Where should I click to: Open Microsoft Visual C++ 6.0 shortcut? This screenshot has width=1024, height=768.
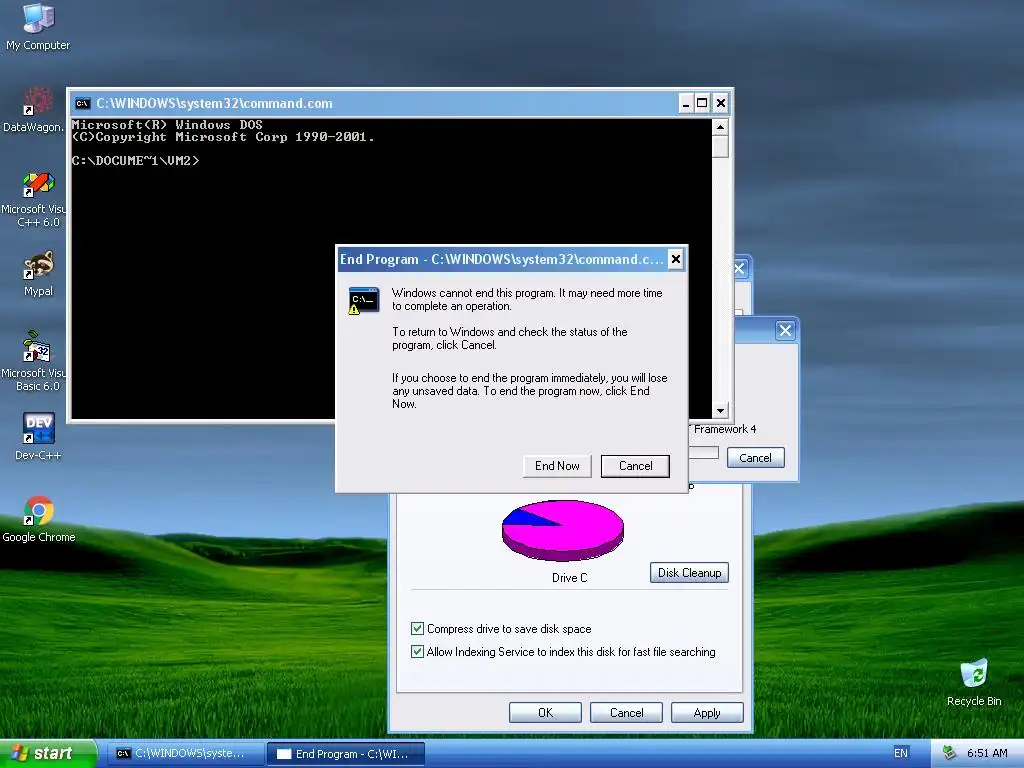34,199
